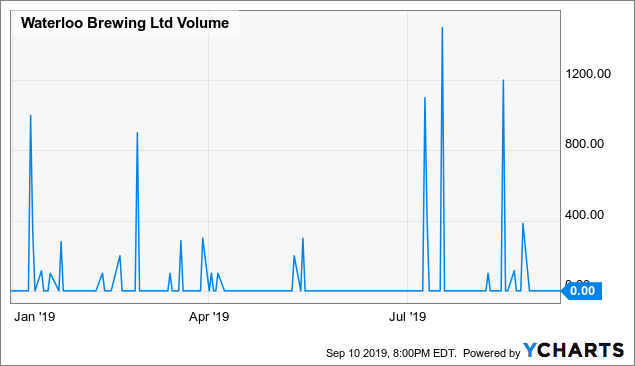Click the volume spike peak near 900 in February
Screen dimensions: 635x366
(x=137, y=133)
